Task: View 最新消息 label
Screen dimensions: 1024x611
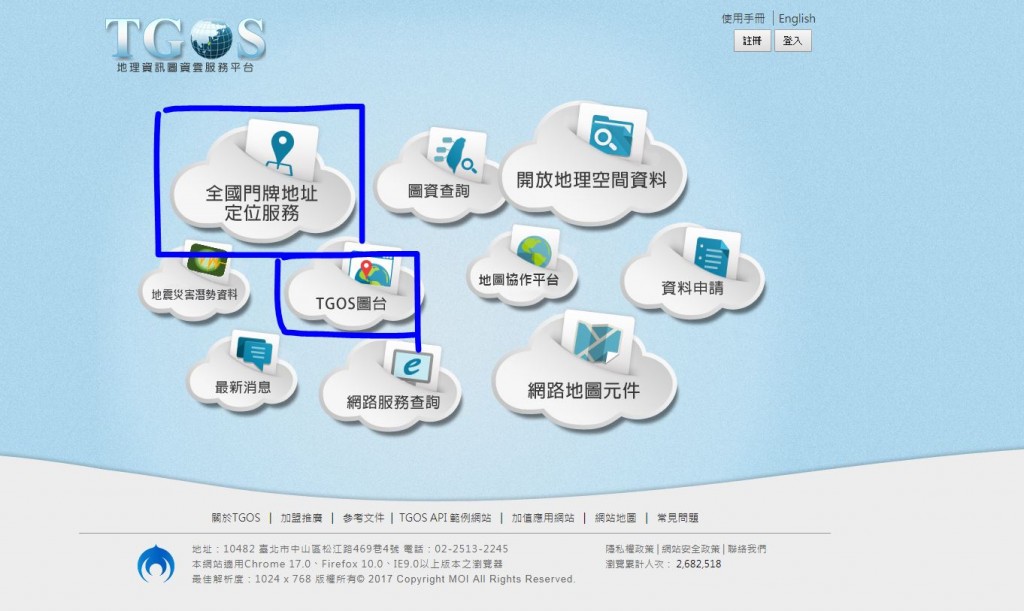Action: [x=243, y=387]
